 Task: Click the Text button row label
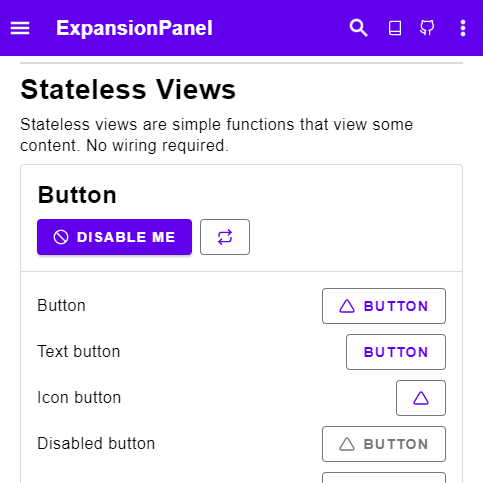[x=79, y=351]
